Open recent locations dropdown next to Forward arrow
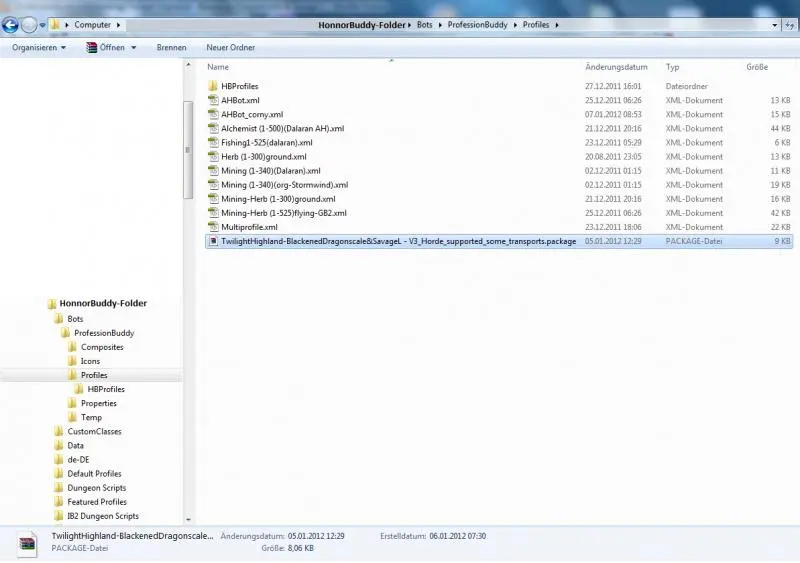This screenshot has width=800, height=563. click(x=42, y=25)
